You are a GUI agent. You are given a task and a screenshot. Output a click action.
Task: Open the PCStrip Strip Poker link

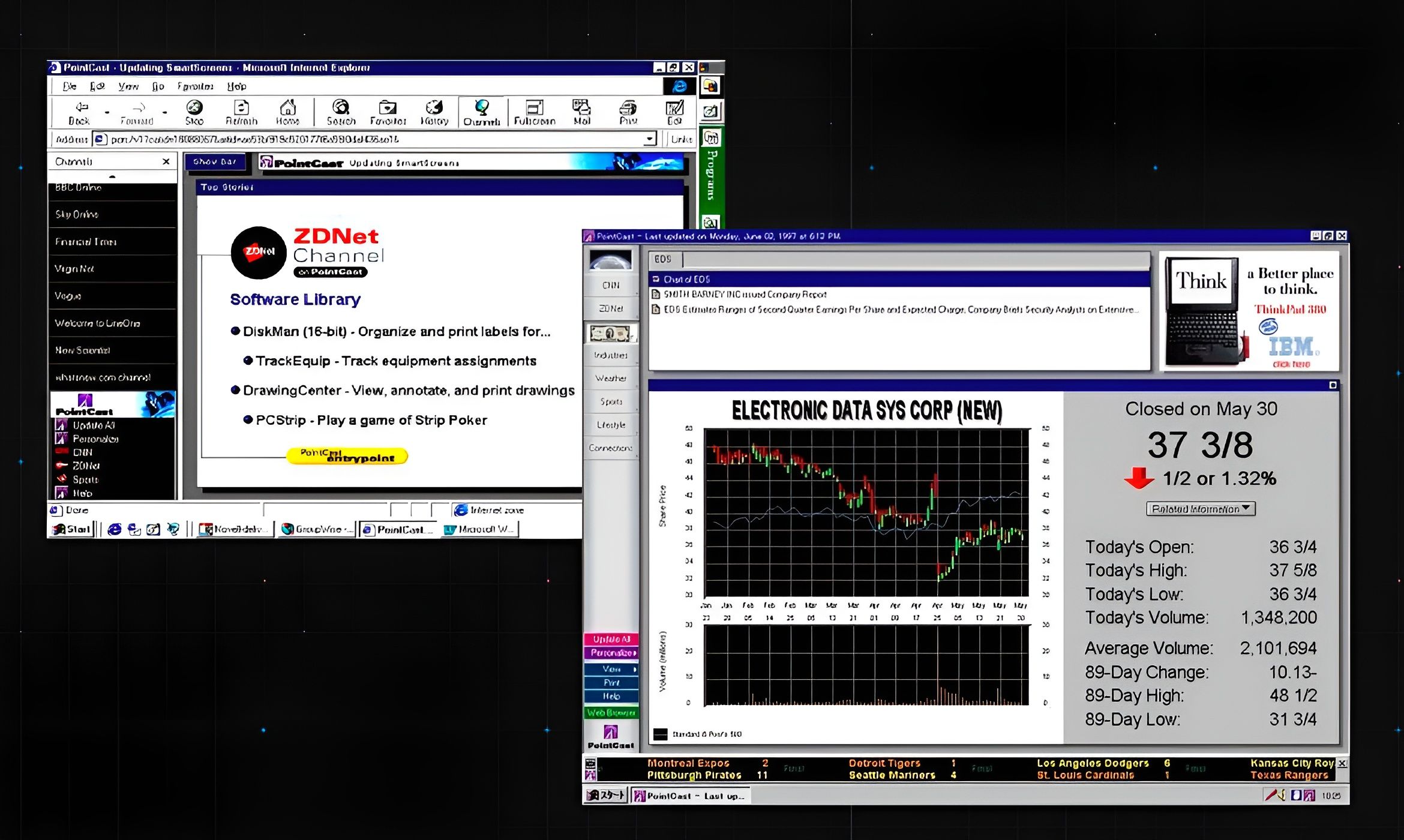click(x=371, y=420)
